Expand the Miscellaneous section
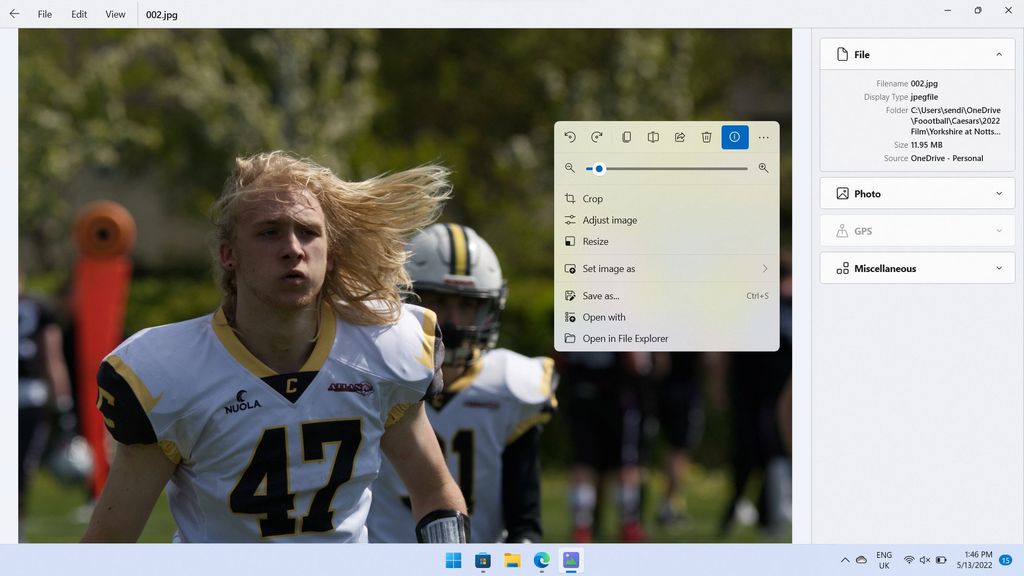 pyautogui.click(x=998, y=268)
